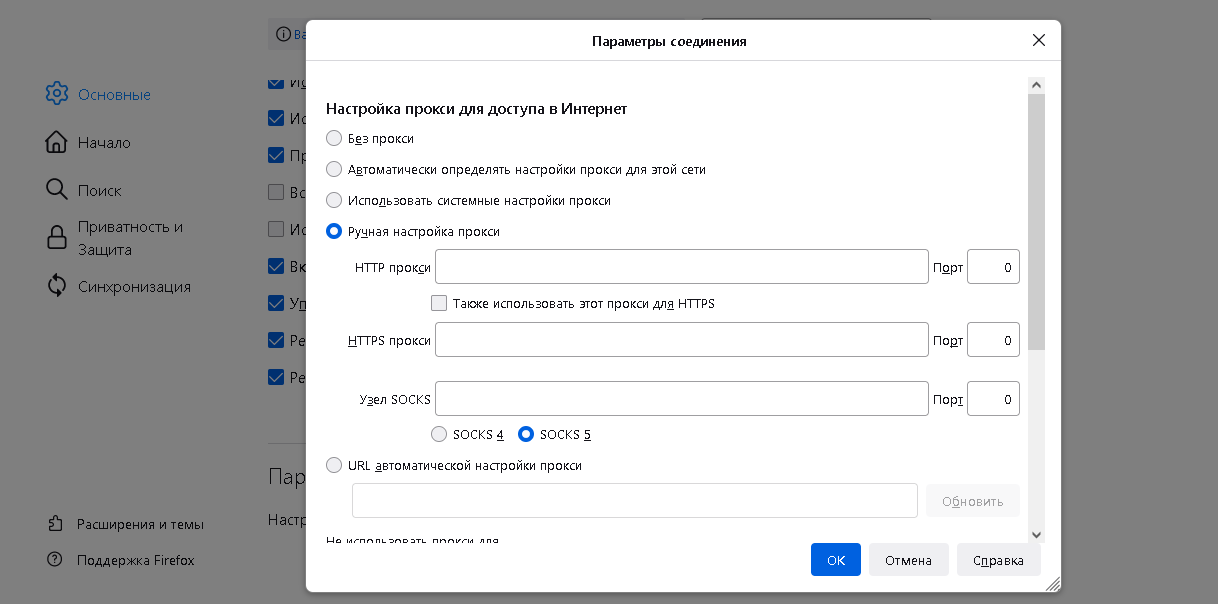Click the lock icon for Приватность и Защита
The image size is (1218, 604).
pos(57,238)
